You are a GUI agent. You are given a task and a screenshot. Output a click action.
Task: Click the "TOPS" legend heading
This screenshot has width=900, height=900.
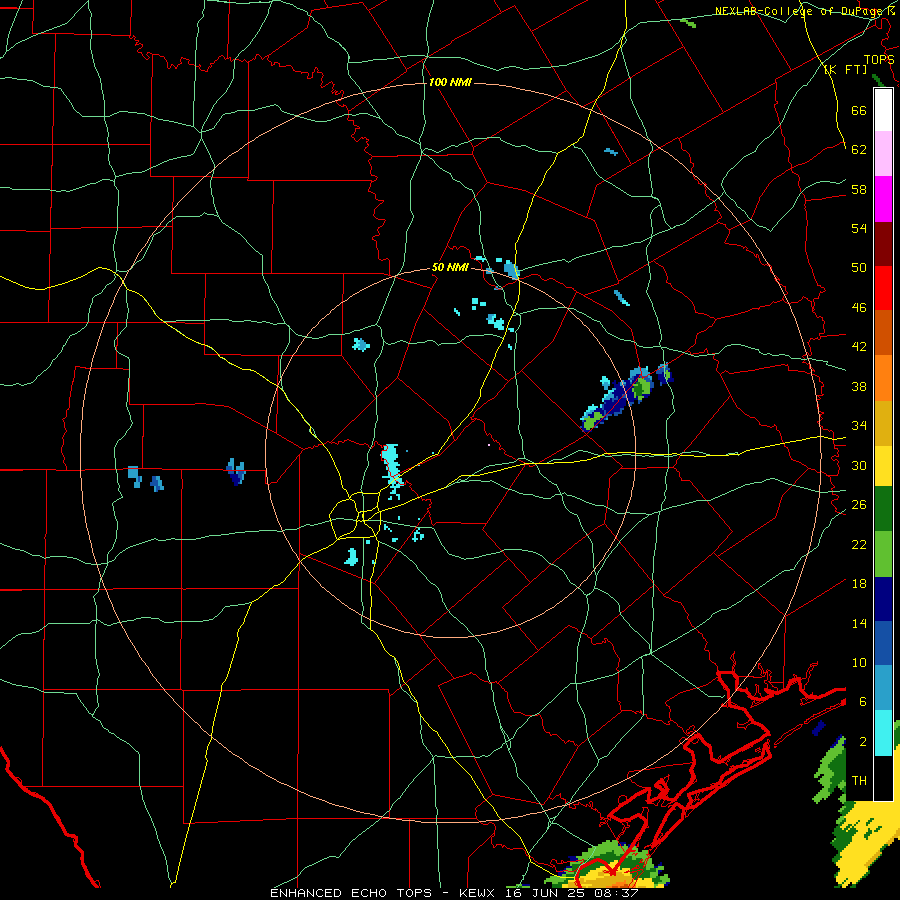[879, 59]
